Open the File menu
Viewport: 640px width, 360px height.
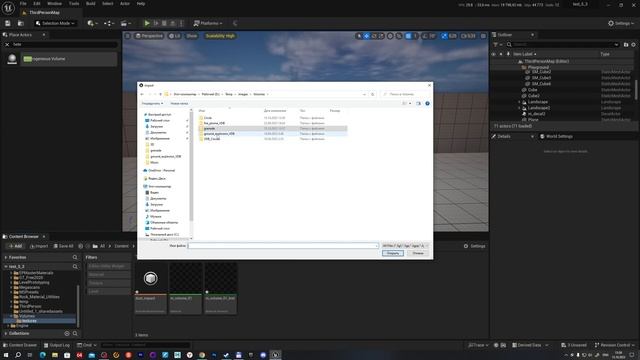tap(23, 4)
